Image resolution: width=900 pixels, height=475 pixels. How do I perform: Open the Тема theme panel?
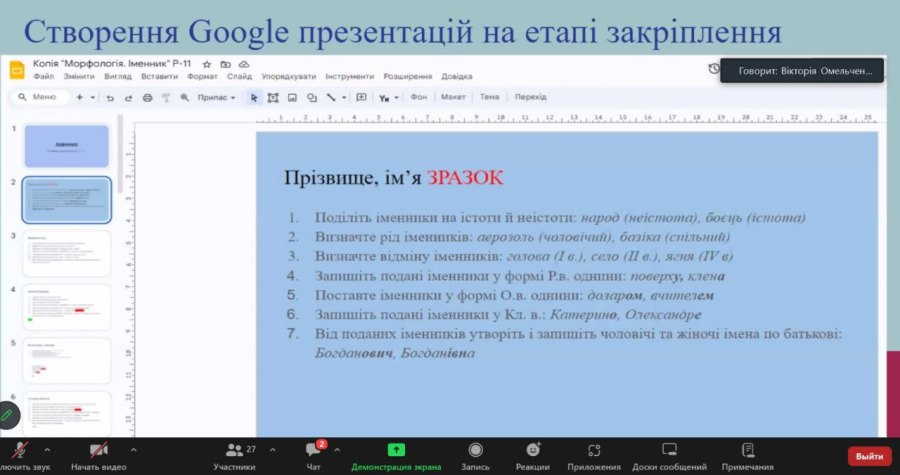pyautogui.click(x=489, y=98)
